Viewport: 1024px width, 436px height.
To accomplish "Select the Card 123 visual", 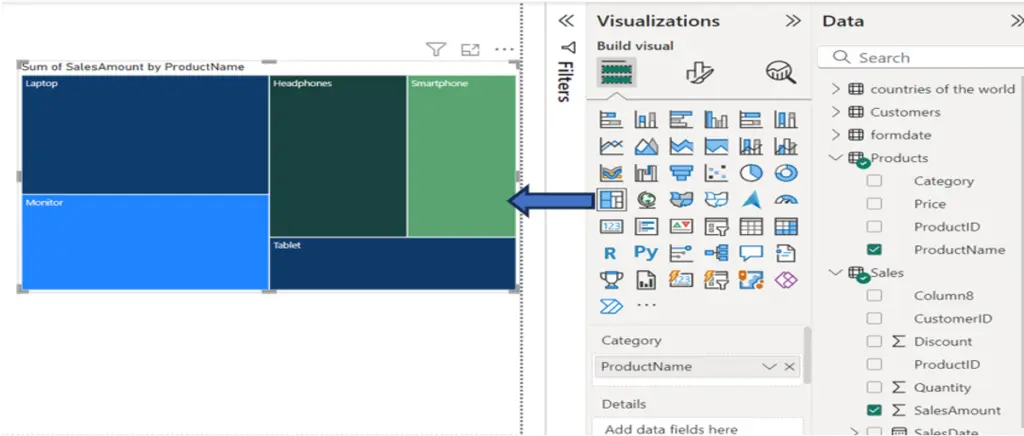I will (611, 226).
